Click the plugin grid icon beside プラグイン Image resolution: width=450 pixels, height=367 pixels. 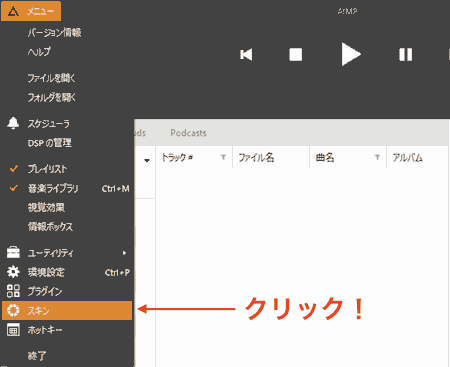tap(13, 291)
